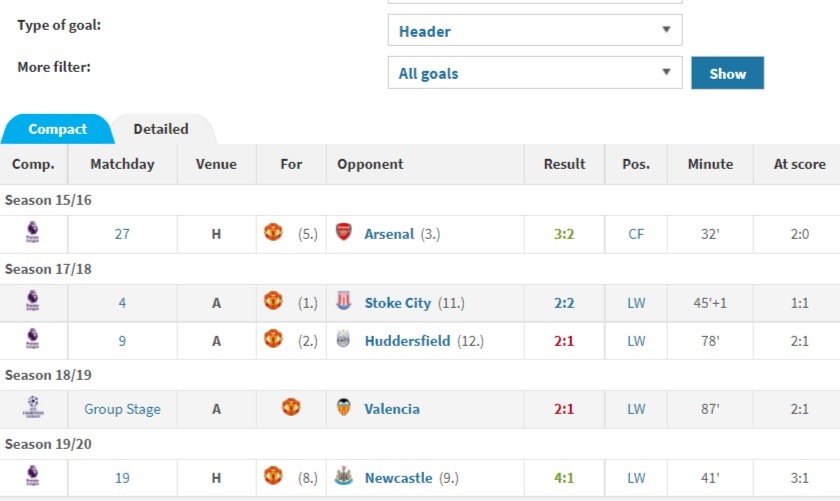
Task: Click the Huddersfield club crest icon
Action: pos(343,339)
